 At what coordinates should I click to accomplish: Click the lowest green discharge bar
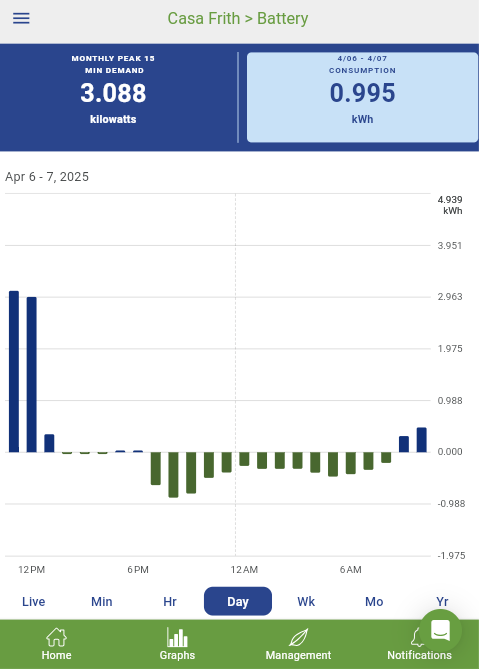[x=173, y=474]
